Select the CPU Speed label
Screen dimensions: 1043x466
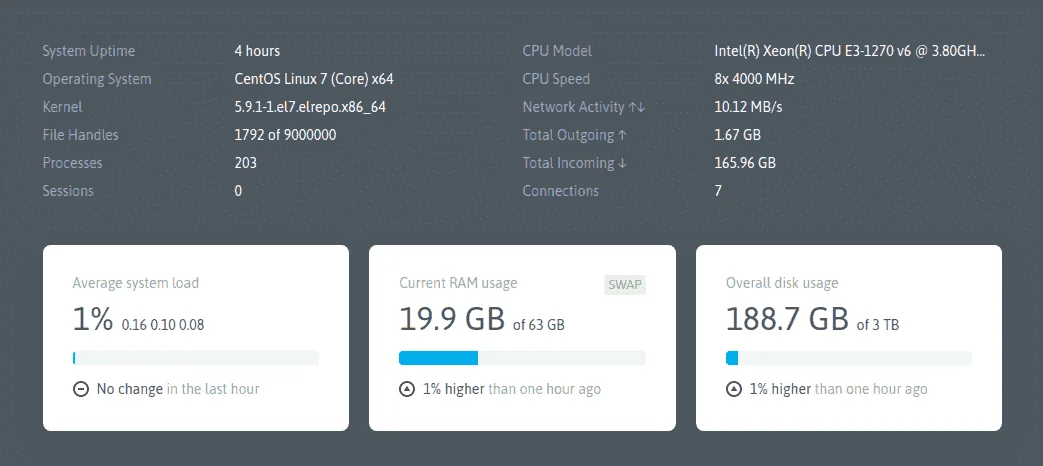[556, 79]
